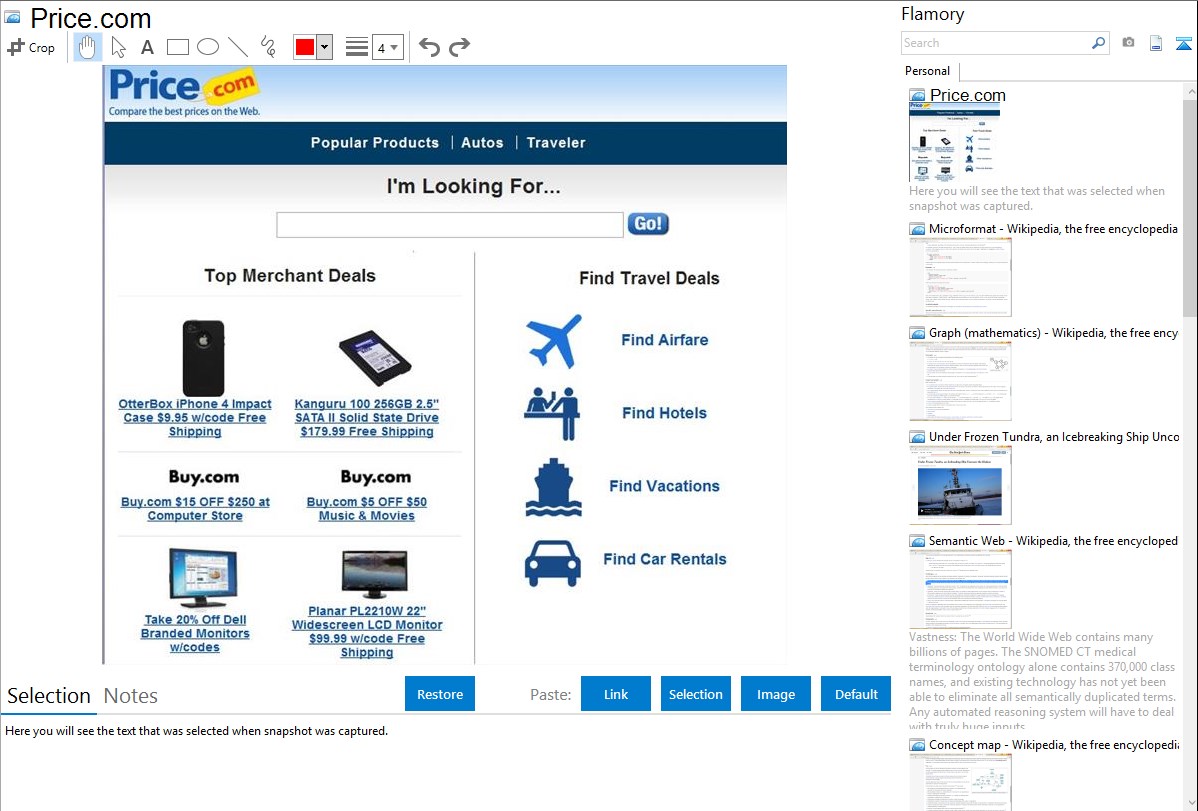The image size is (1198, 811).
Task: Open the Personal tab
Action: click(927, 71)
